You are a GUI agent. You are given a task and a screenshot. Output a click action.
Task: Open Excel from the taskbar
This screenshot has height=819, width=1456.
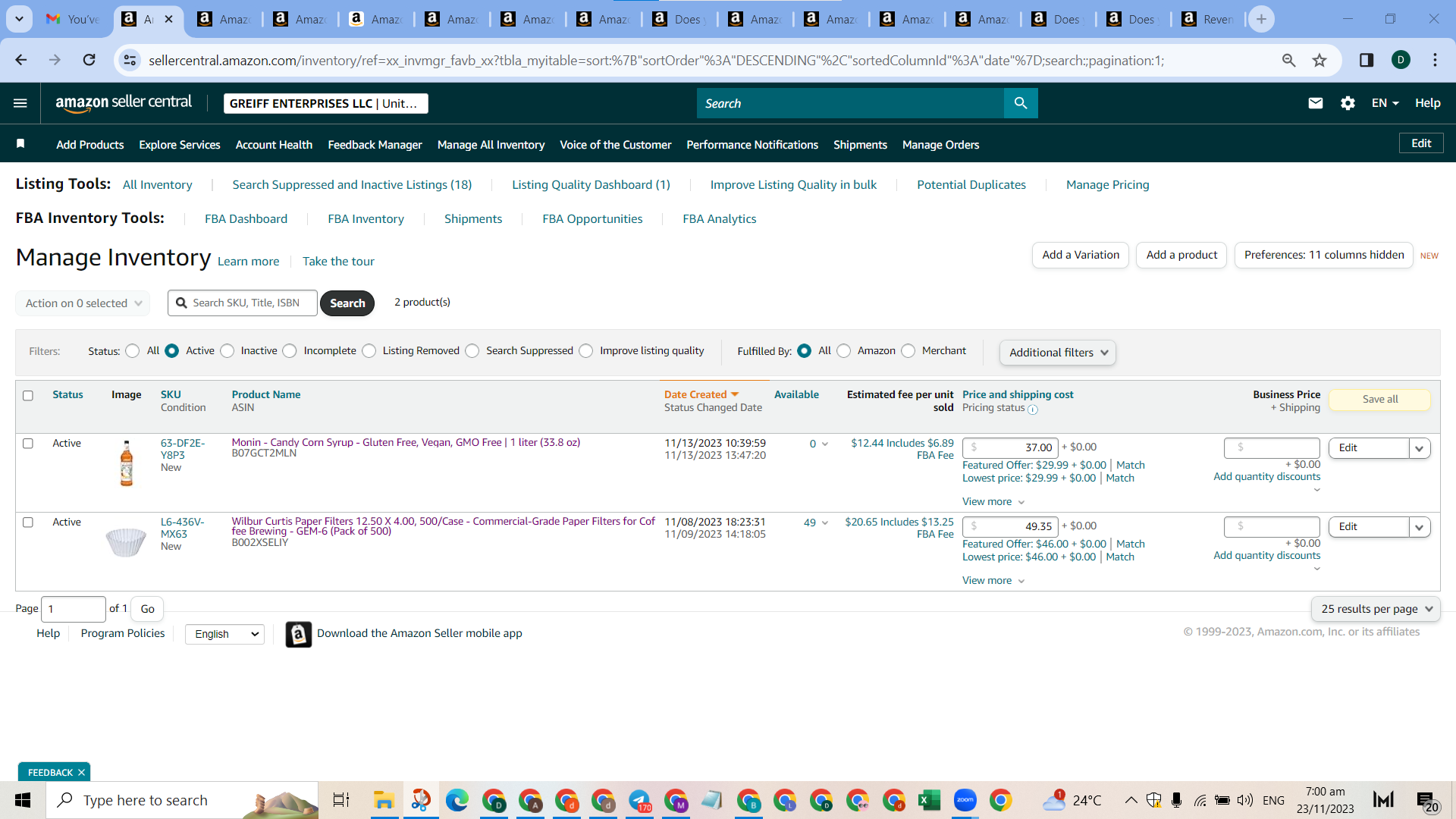pos(929,800)
